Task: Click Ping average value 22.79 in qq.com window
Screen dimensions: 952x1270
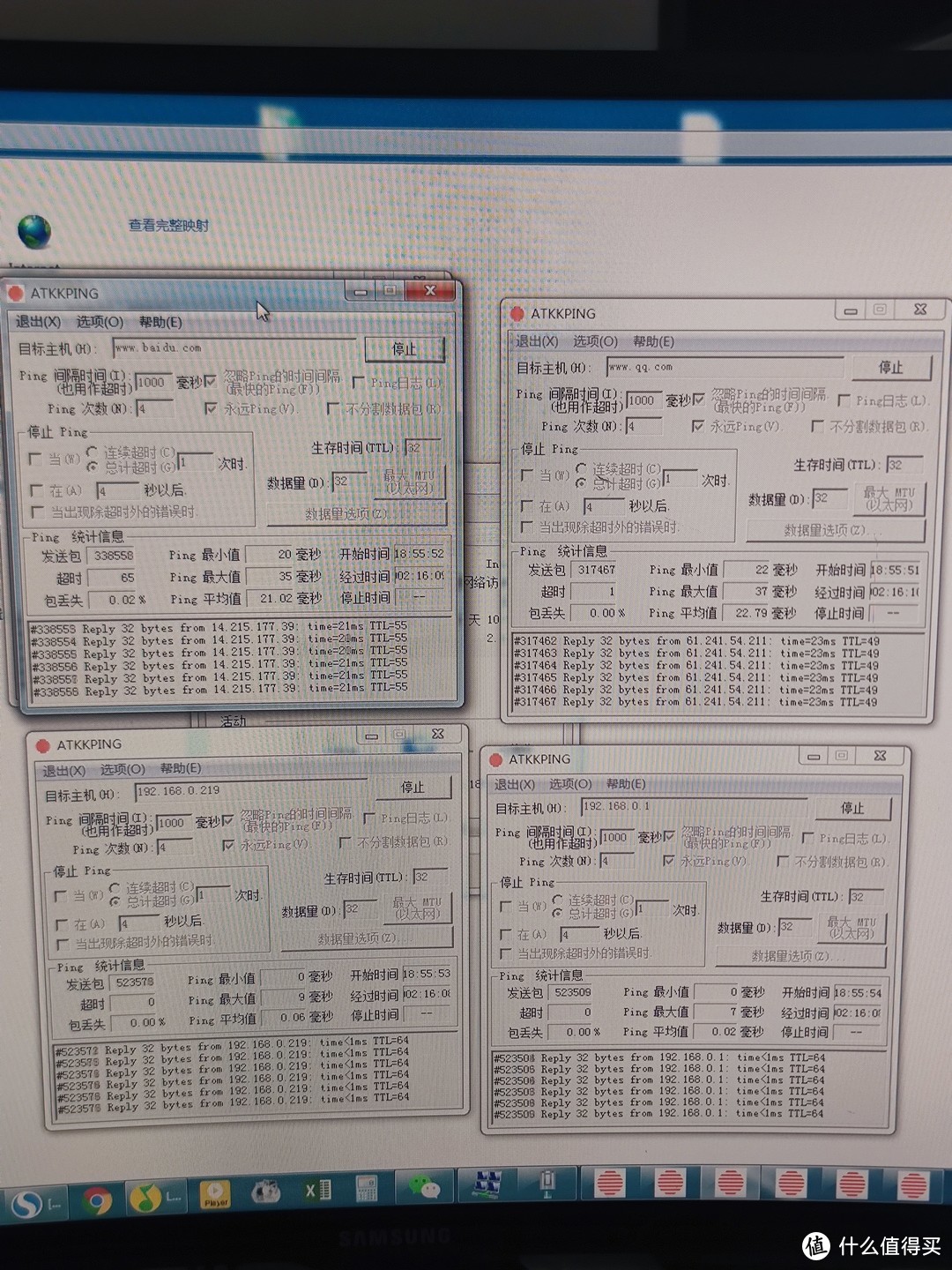Action: coord(745,612)
